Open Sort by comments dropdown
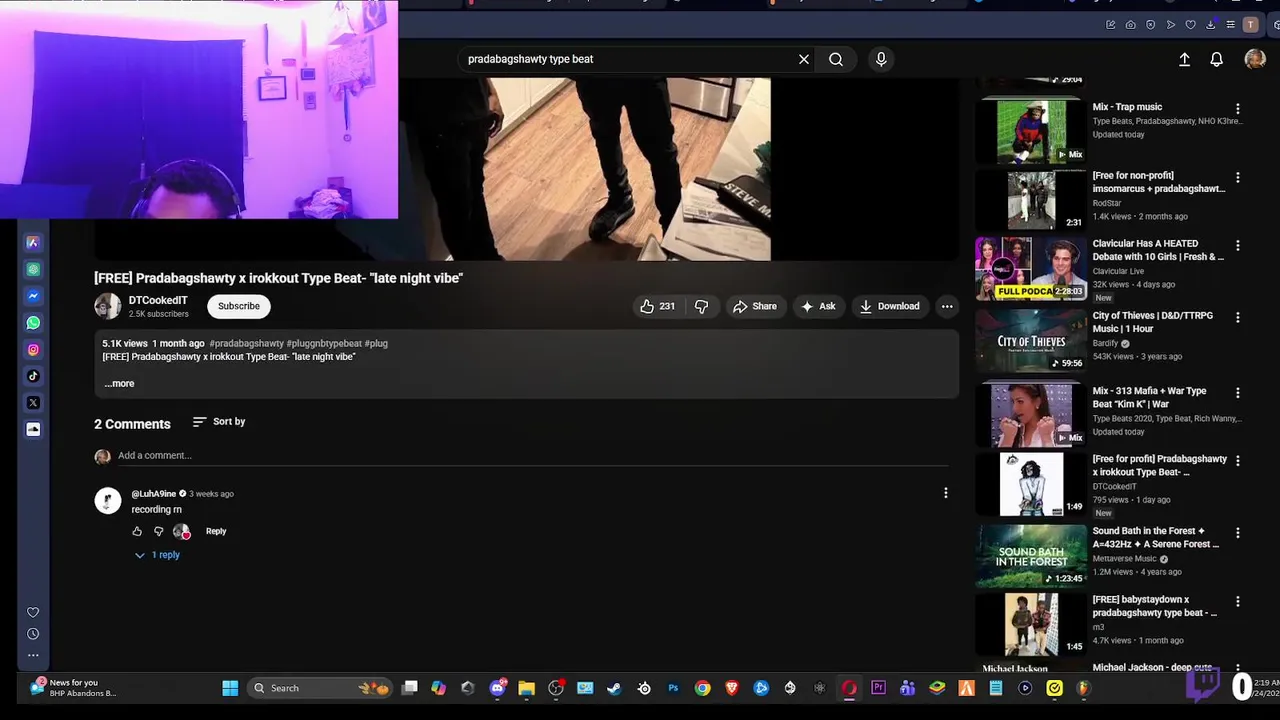This screenshot has height=720, width=1280. (219, 422)
